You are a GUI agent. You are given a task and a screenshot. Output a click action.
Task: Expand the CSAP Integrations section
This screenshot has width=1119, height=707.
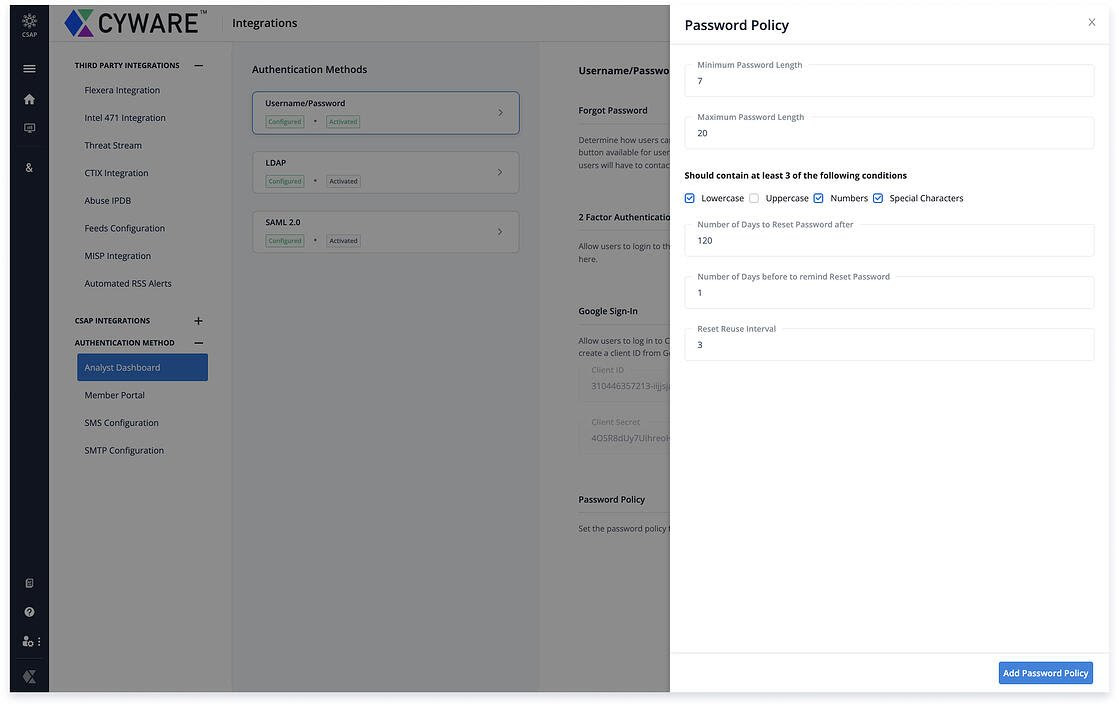coord(198,321)
